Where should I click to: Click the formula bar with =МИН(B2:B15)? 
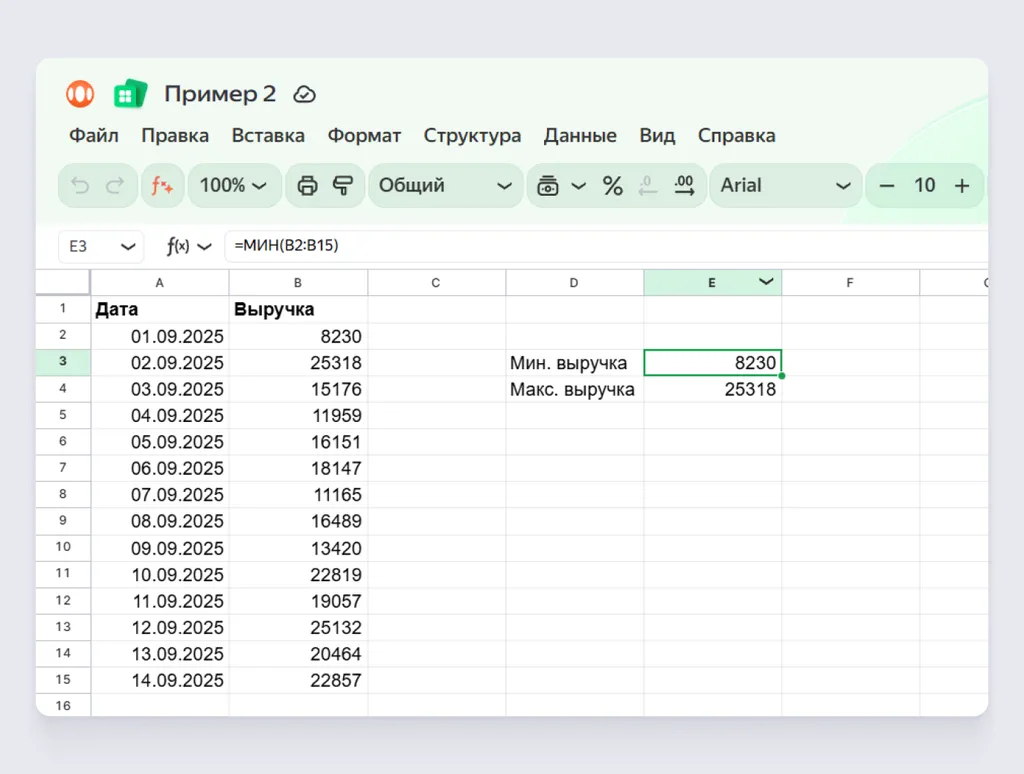tap(606, 246)
